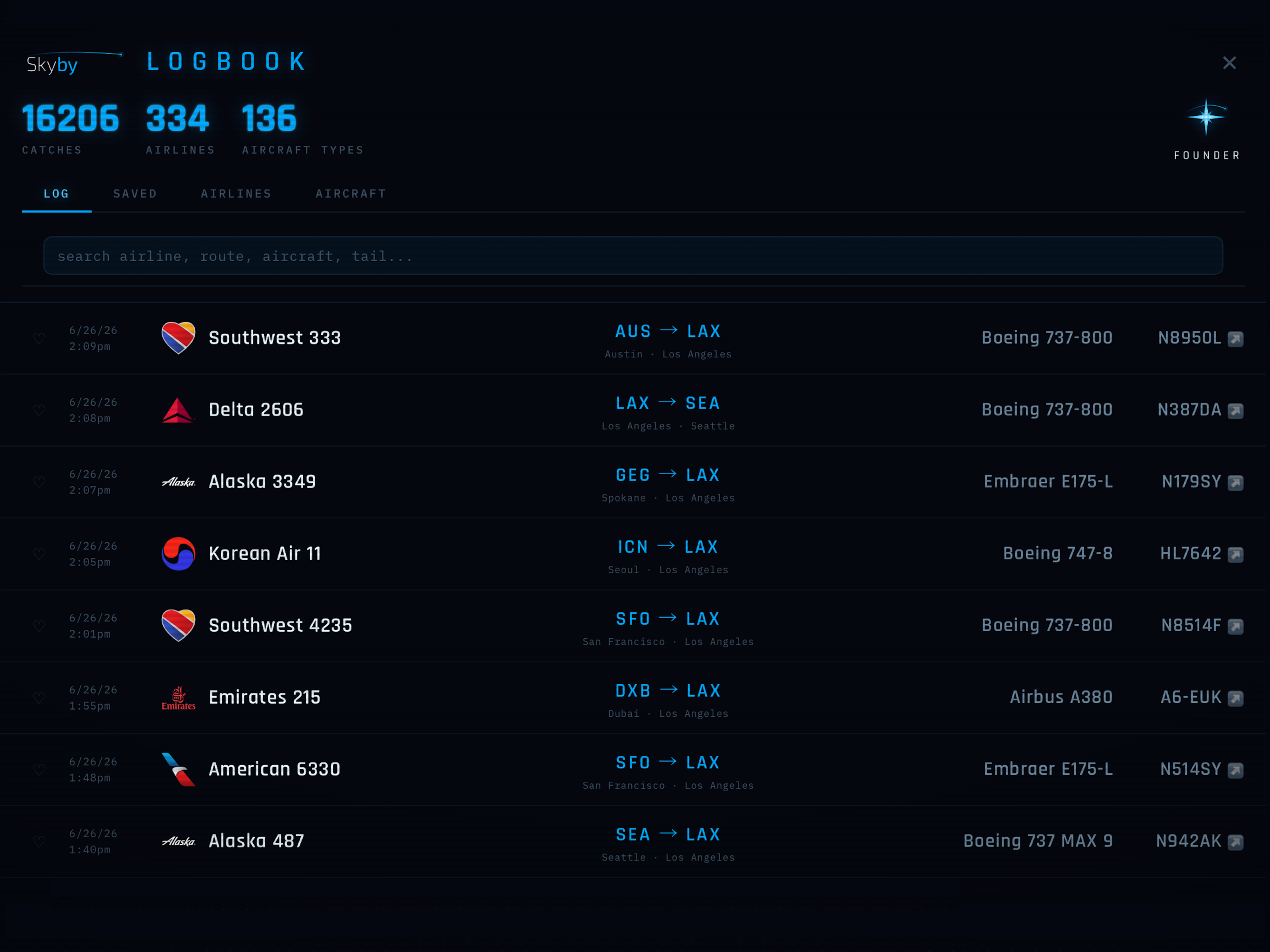
Task: Heart the Korean Air 11 entry
Action: click(x=39, y=554)
